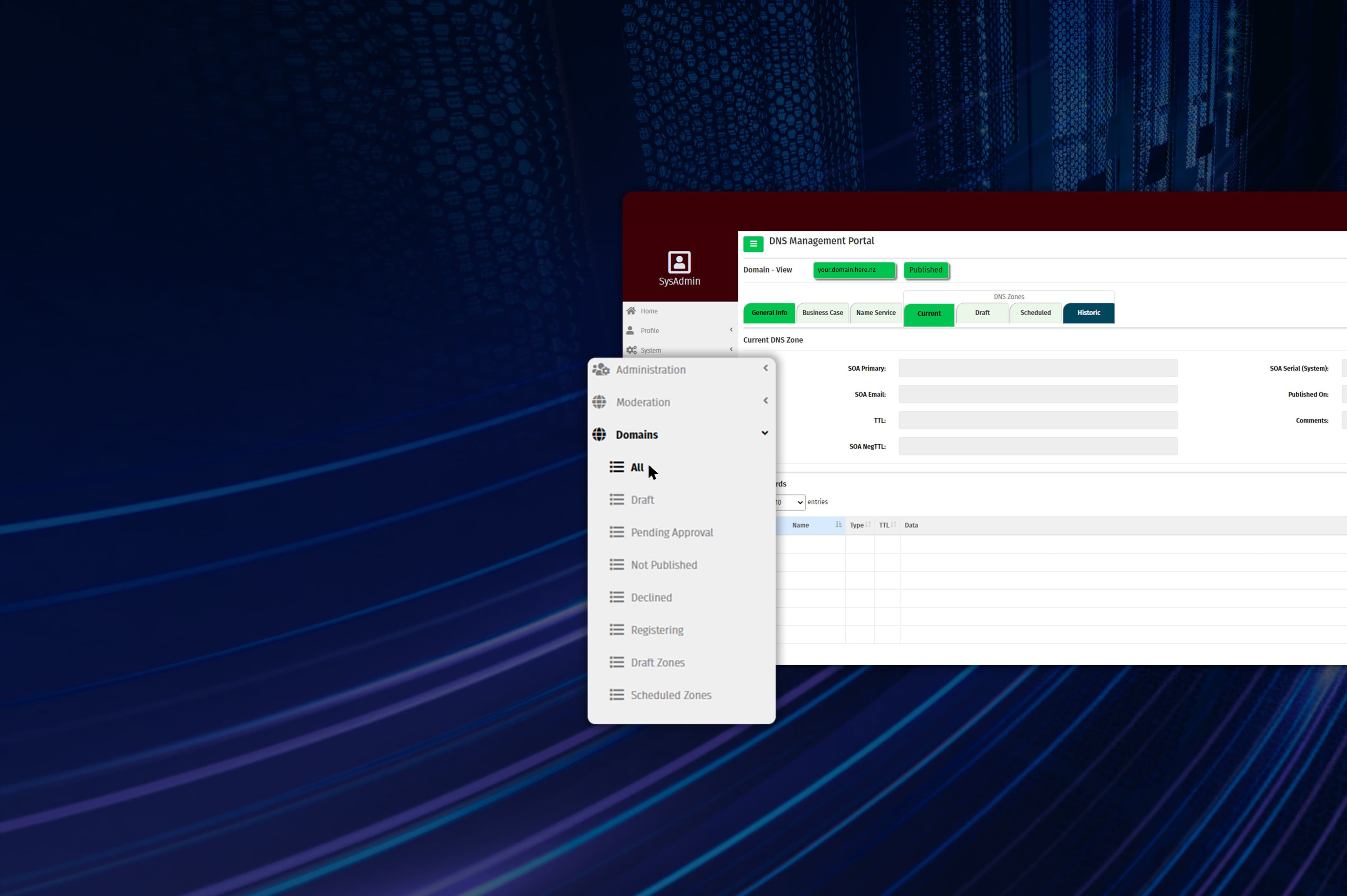Click the Administration group icon
The height and width of the screenshot is (896, 1347).
[601, 370]
